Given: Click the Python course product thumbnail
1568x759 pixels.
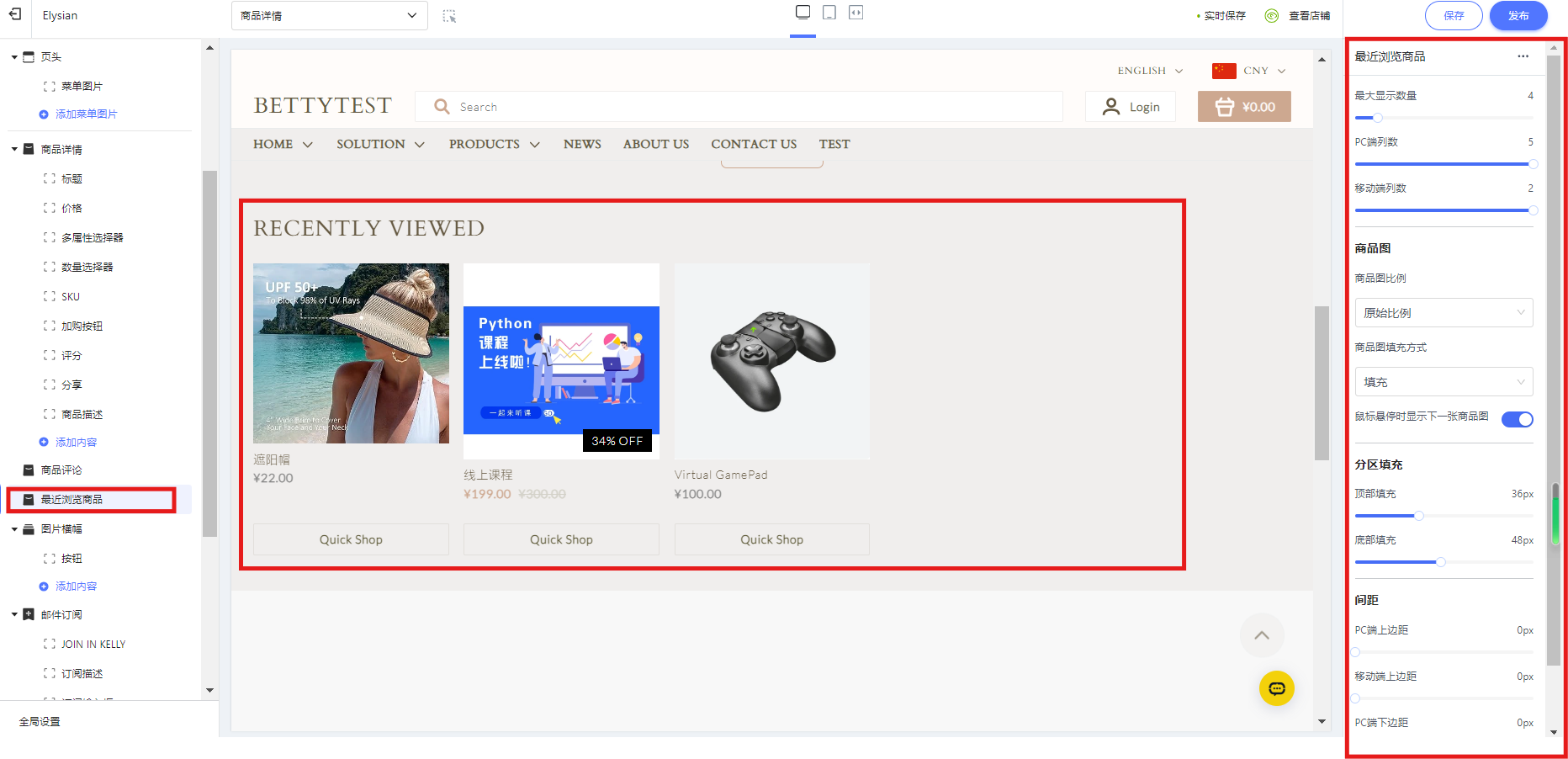Looking at the screenshot, I should tap(561, 361).
